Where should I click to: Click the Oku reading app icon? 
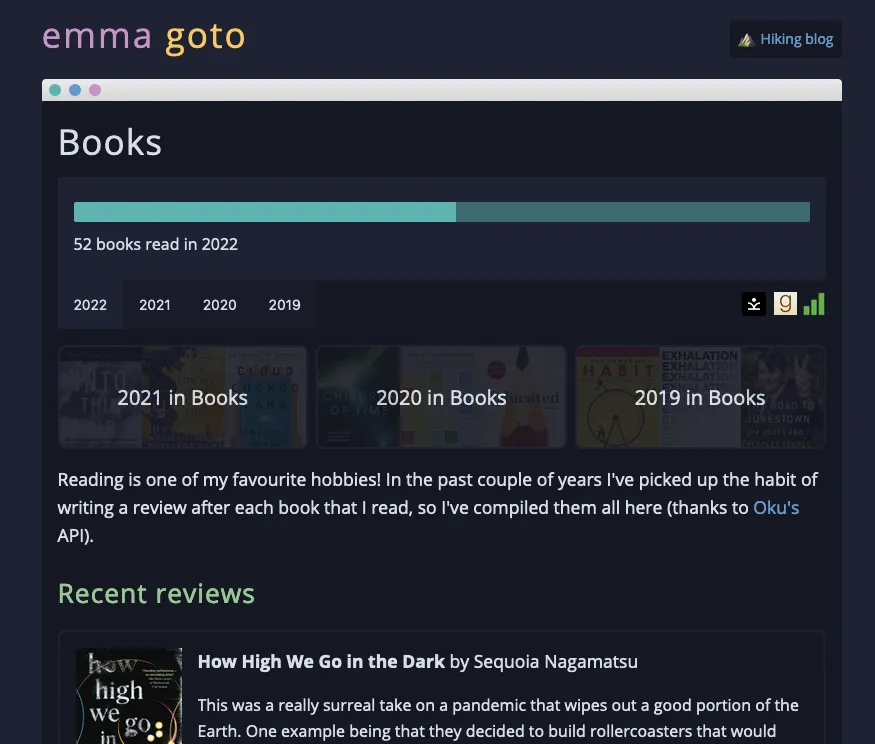coord(754,304)
